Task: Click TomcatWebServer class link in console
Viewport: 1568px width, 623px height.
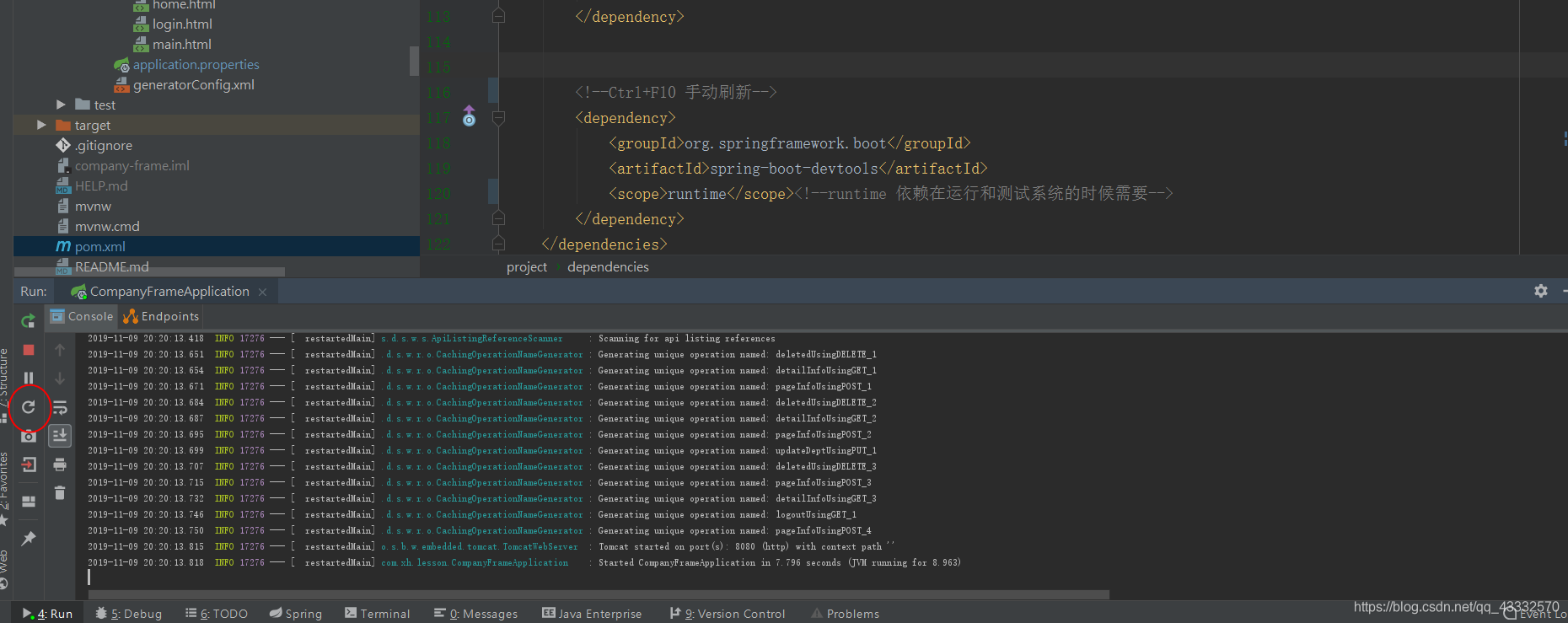Action: pyautogui.click(x=479, y=547)
